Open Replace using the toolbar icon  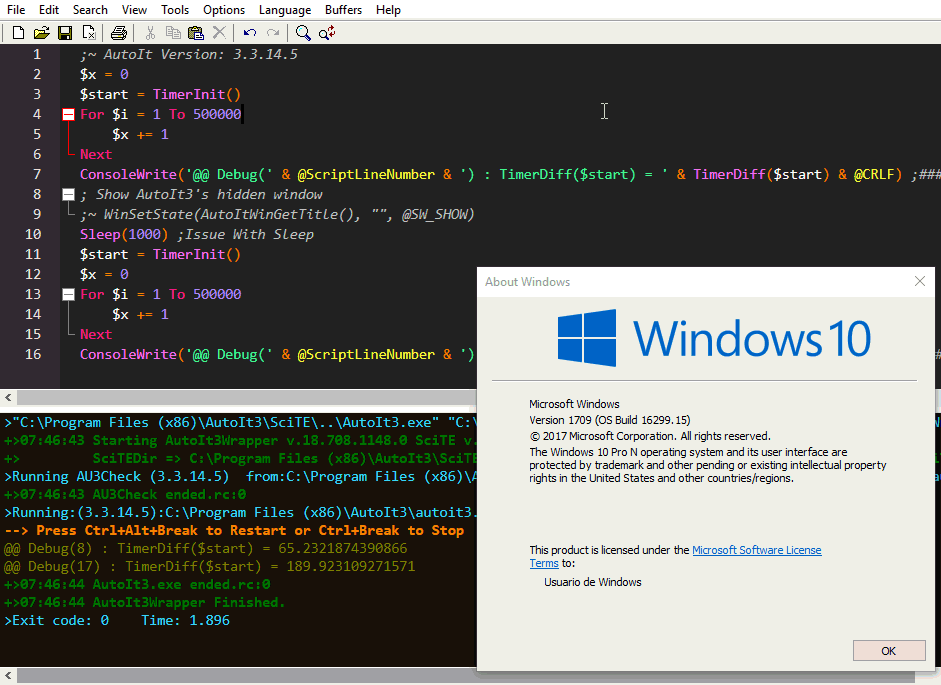pos(327,32)
